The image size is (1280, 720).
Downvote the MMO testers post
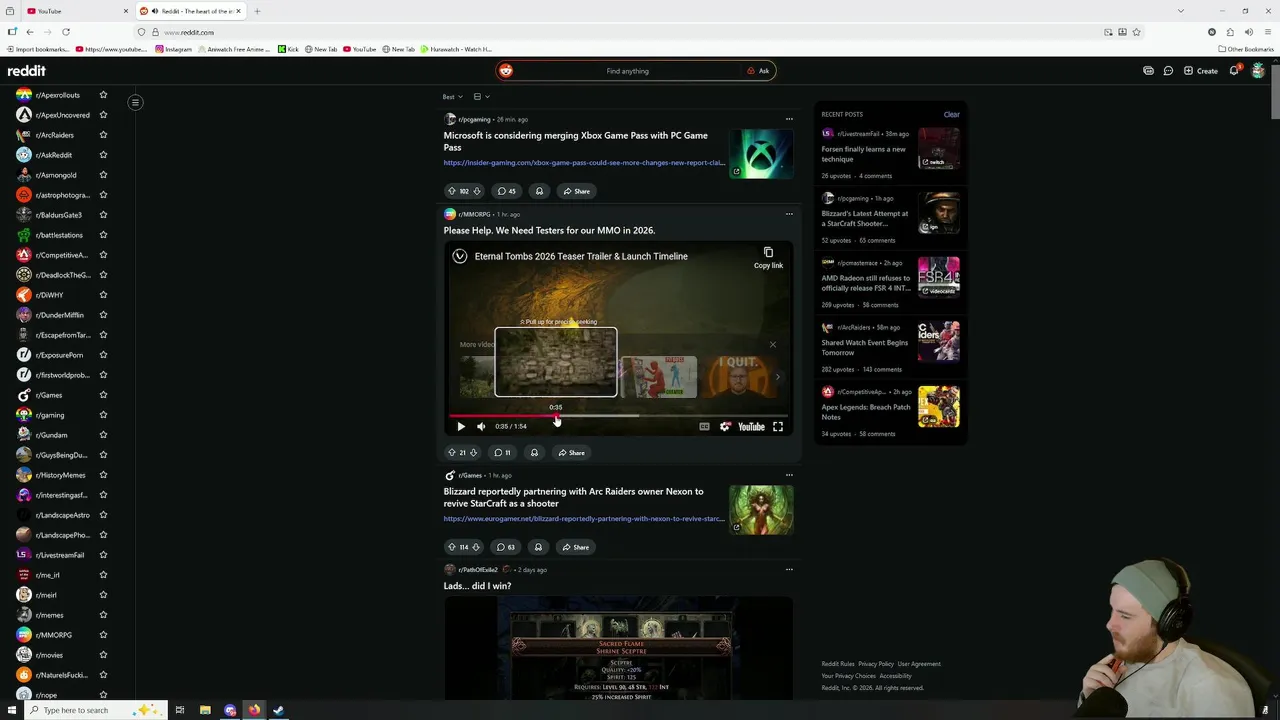[473, 453]
